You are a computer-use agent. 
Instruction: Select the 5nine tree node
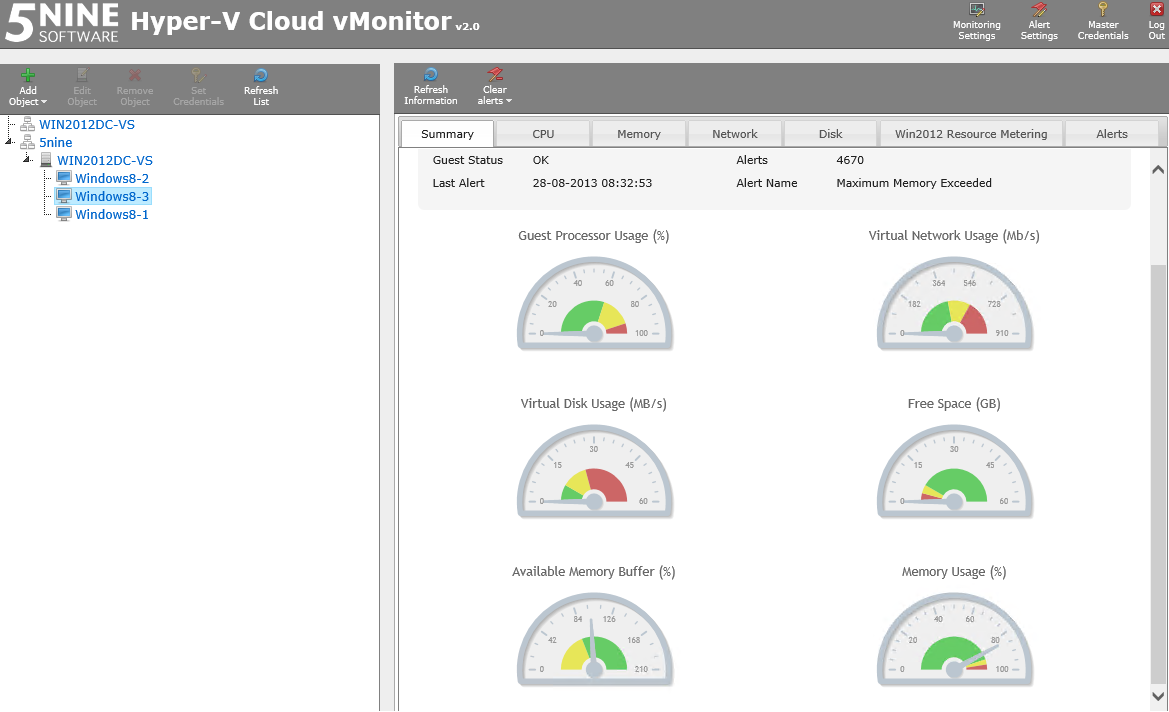coord(56,142)
